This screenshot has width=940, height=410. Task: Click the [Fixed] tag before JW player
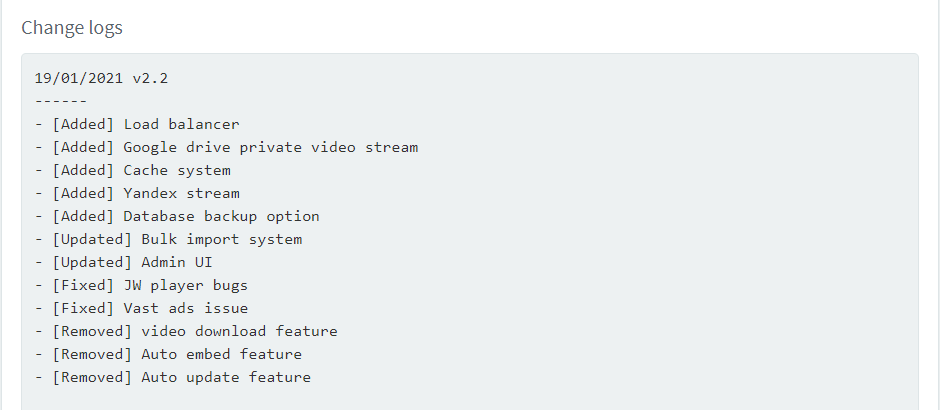tap(83, 286)
